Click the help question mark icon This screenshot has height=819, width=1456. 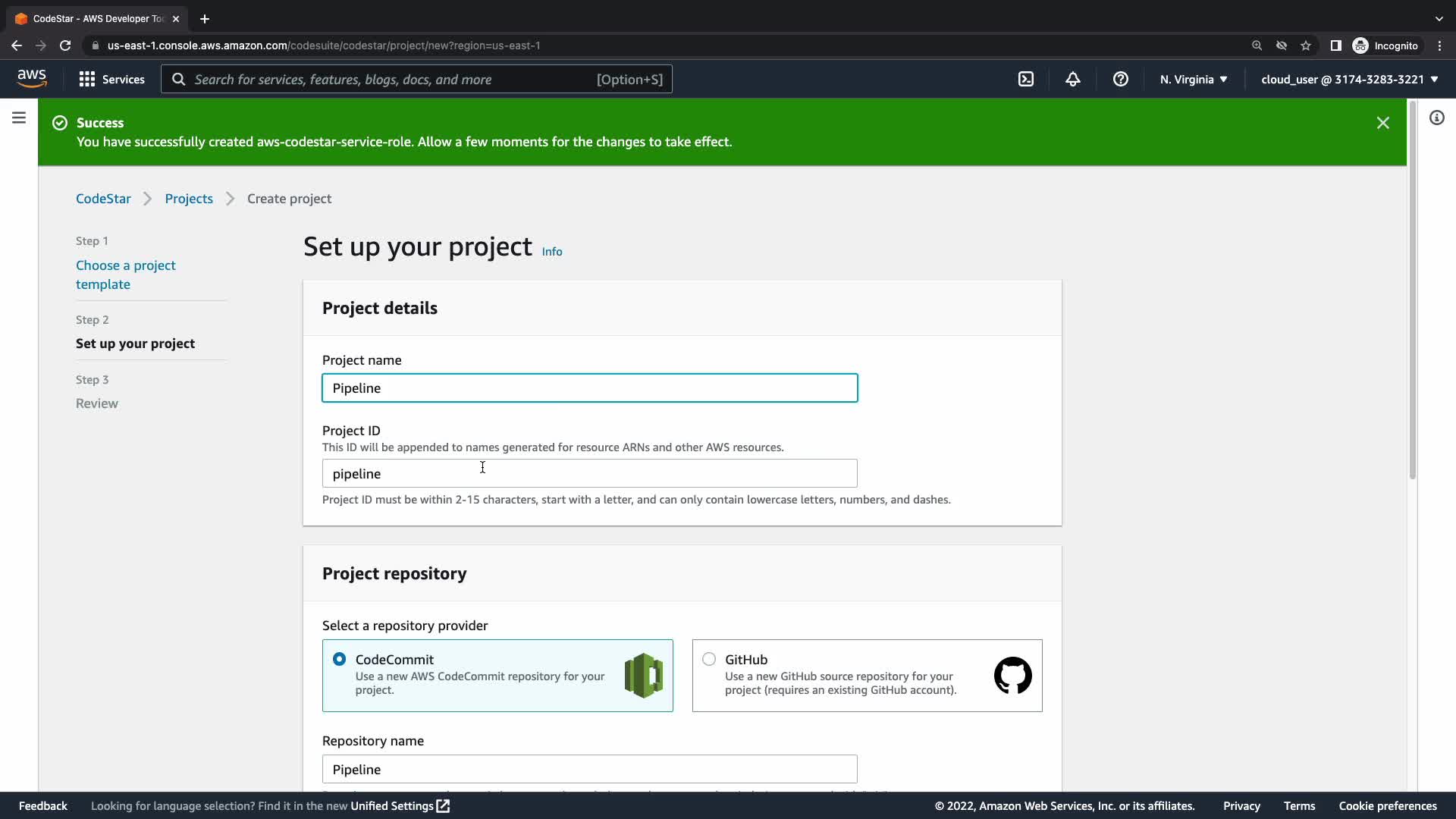coord(1121,79)
